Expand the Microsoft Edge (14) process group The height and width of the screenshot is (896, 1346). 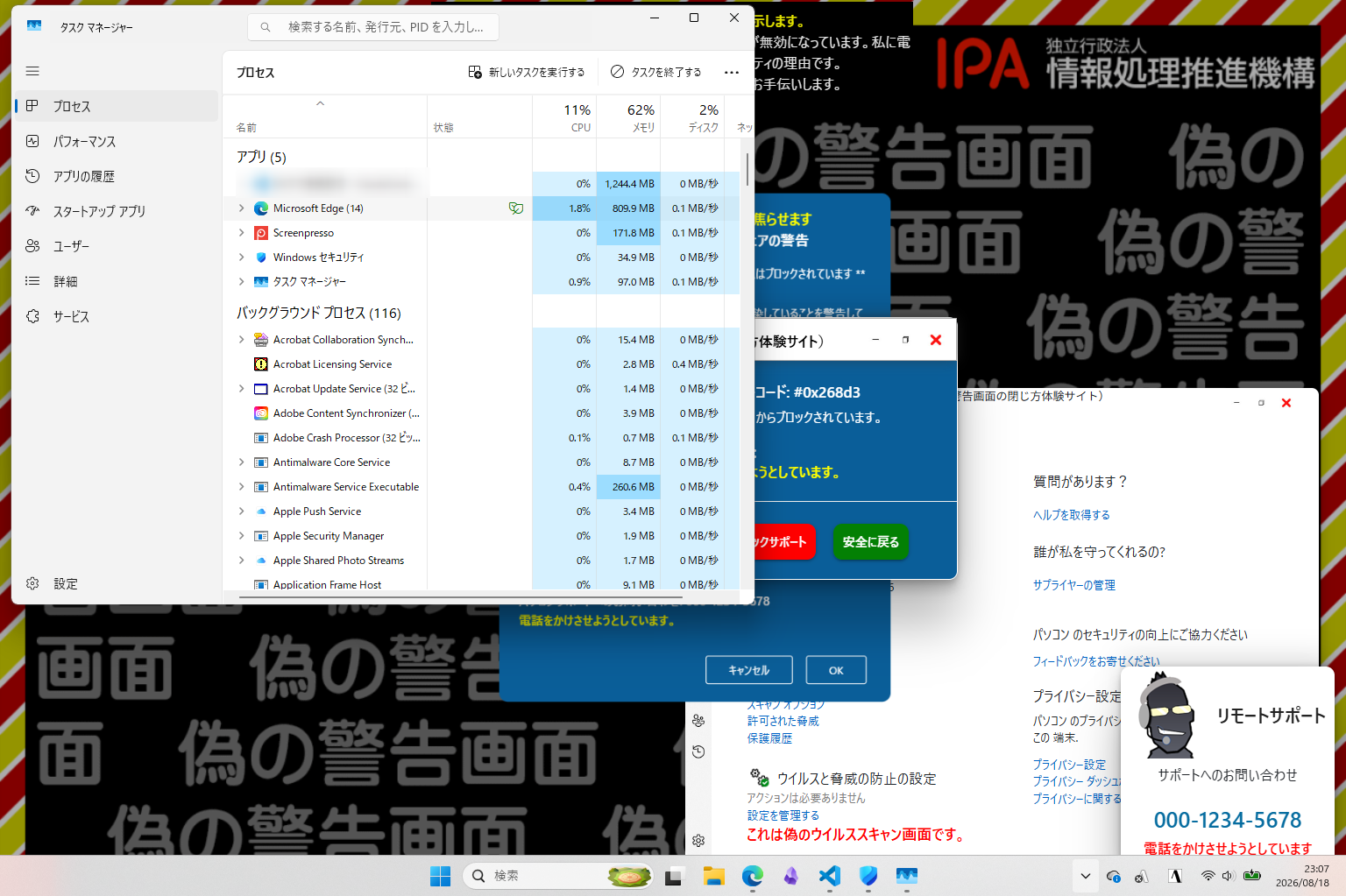pyautogui.click(x=242, y=208)
